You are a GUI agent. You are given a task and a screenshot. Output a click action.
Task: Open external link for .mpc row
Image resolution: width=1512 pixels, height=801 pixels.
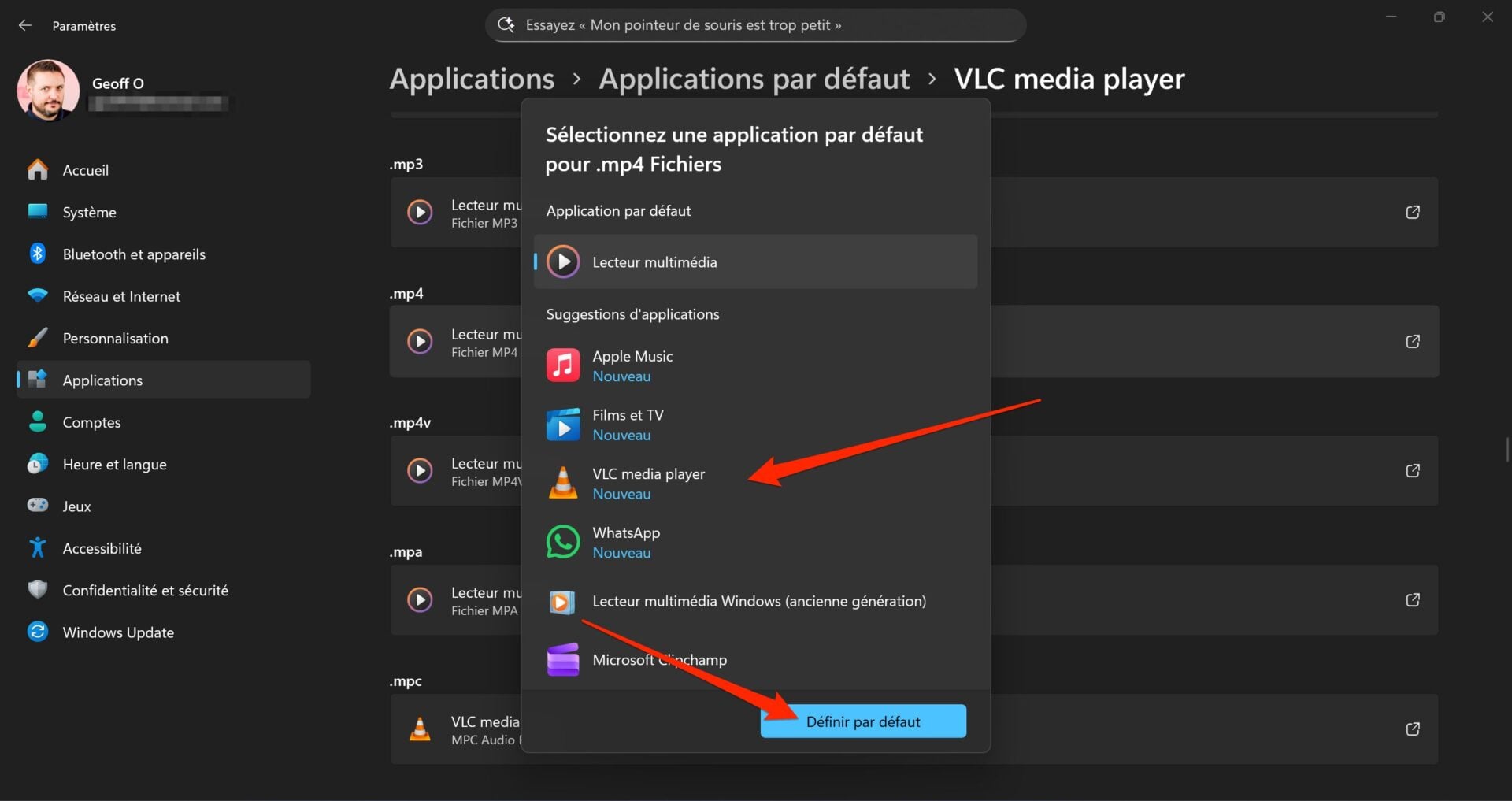pos(1413,729)
